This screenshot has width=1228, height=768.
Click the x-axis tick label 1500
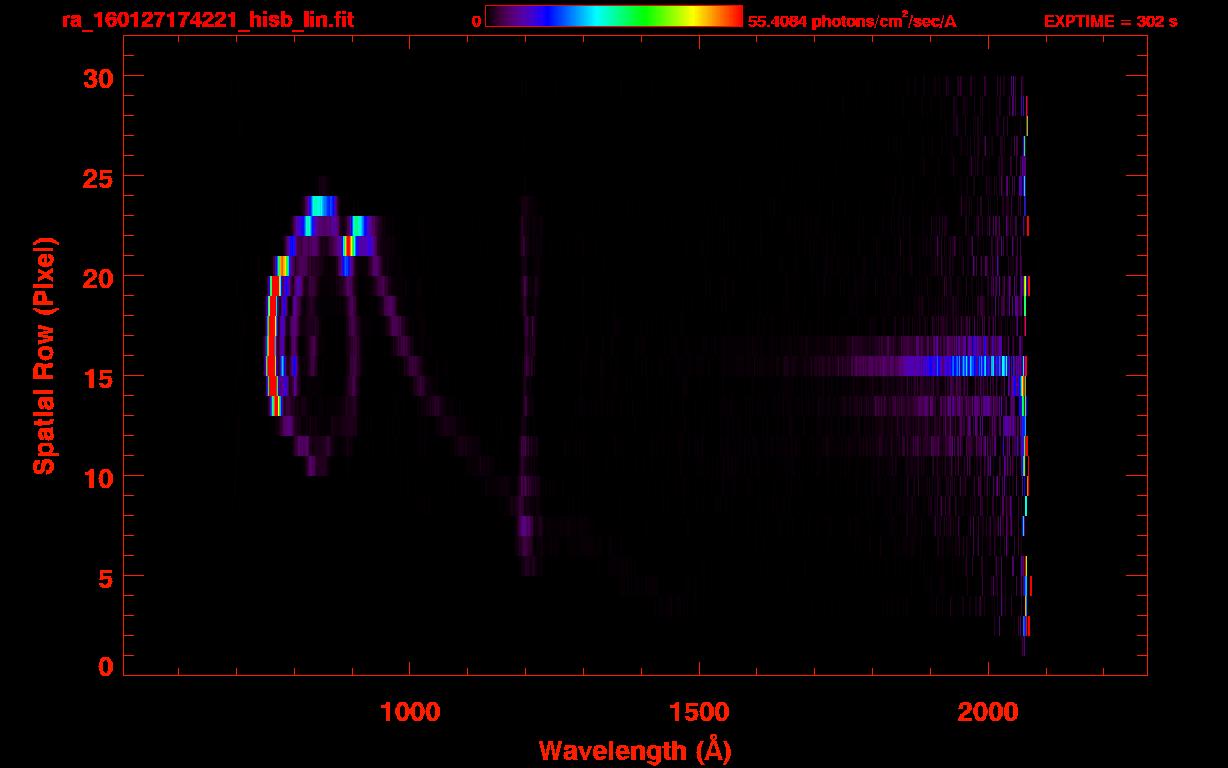click(699, 711)
